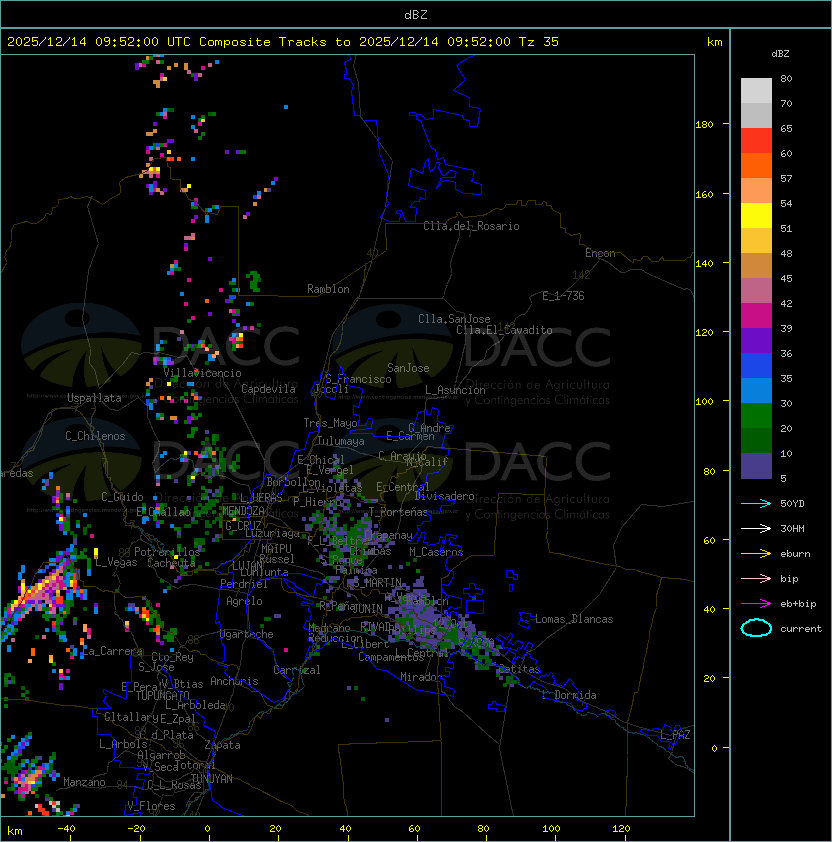Viewport: 832px width, 842px height.
Task: Click the magenta eb+bip arrow symbol
Action: click(x=756, y=604)
